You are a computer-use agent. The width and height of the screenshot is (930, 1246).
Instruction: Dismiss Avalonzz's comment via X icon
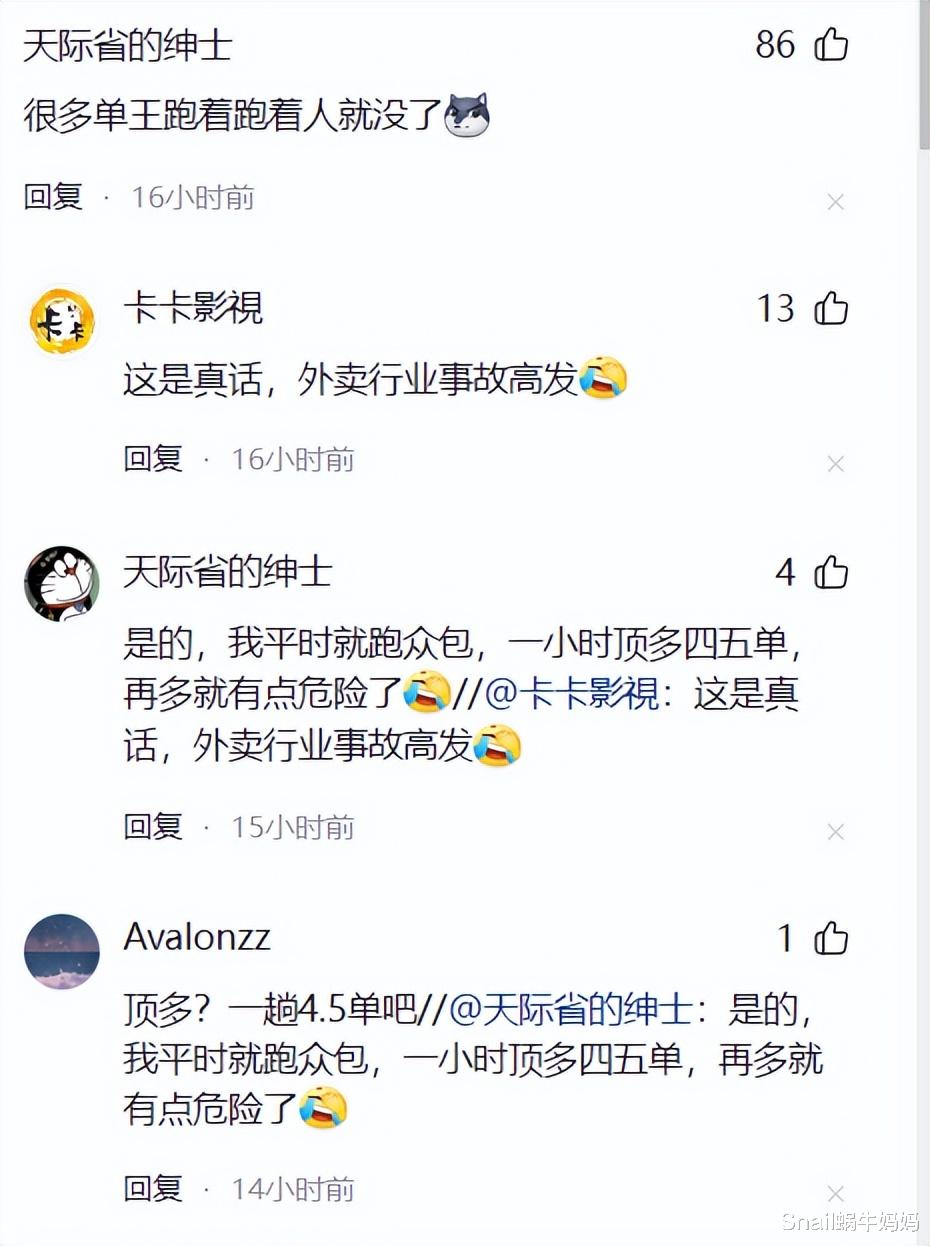coord(836,1194)
